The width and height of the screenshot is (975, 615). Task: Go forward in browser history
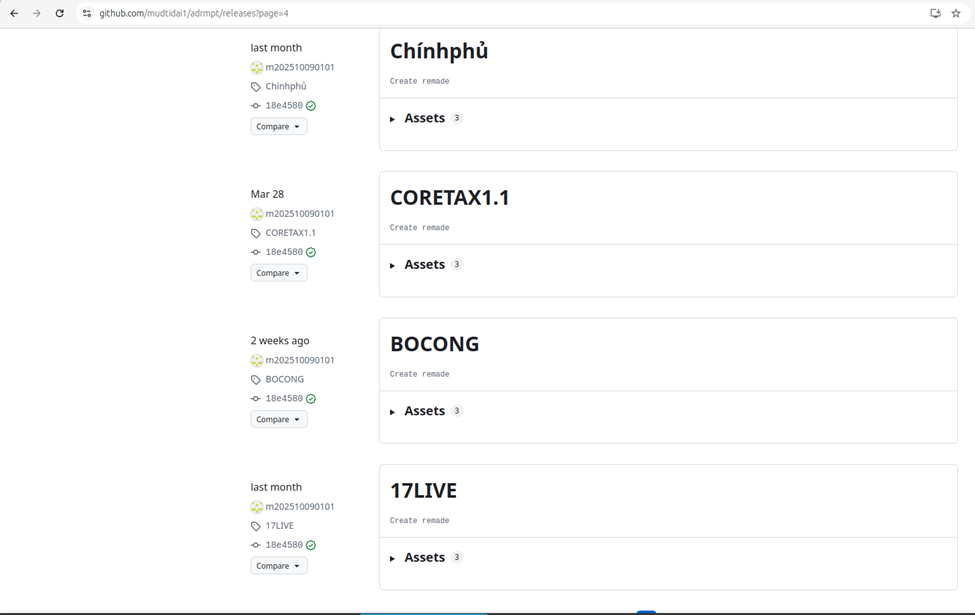coord(37,13)
